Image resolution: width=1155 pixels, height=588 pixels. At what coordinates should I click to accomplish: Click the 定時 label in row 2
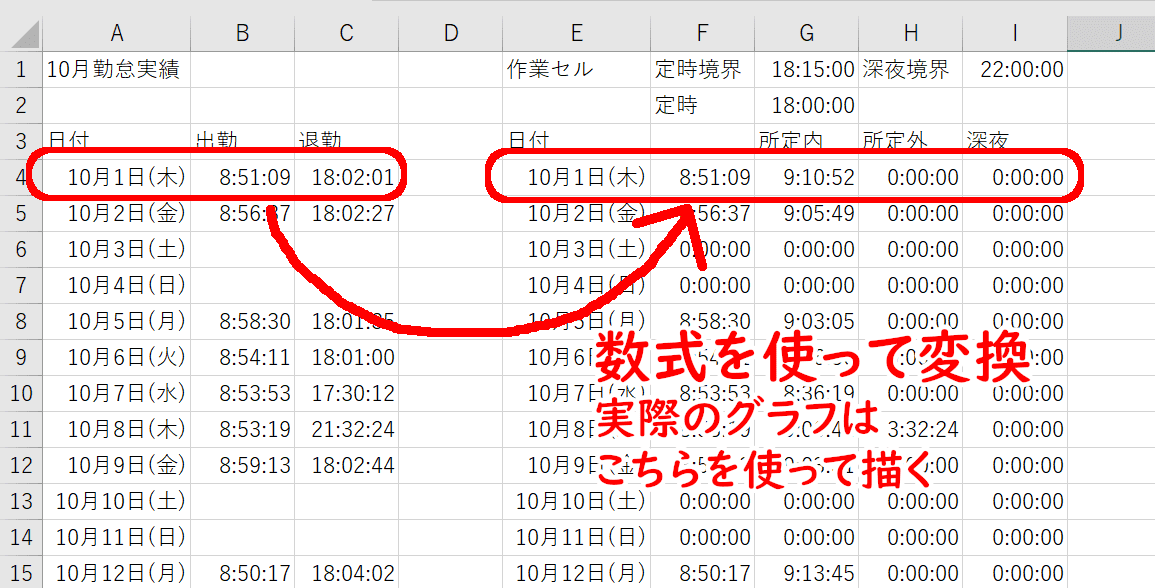700,106
